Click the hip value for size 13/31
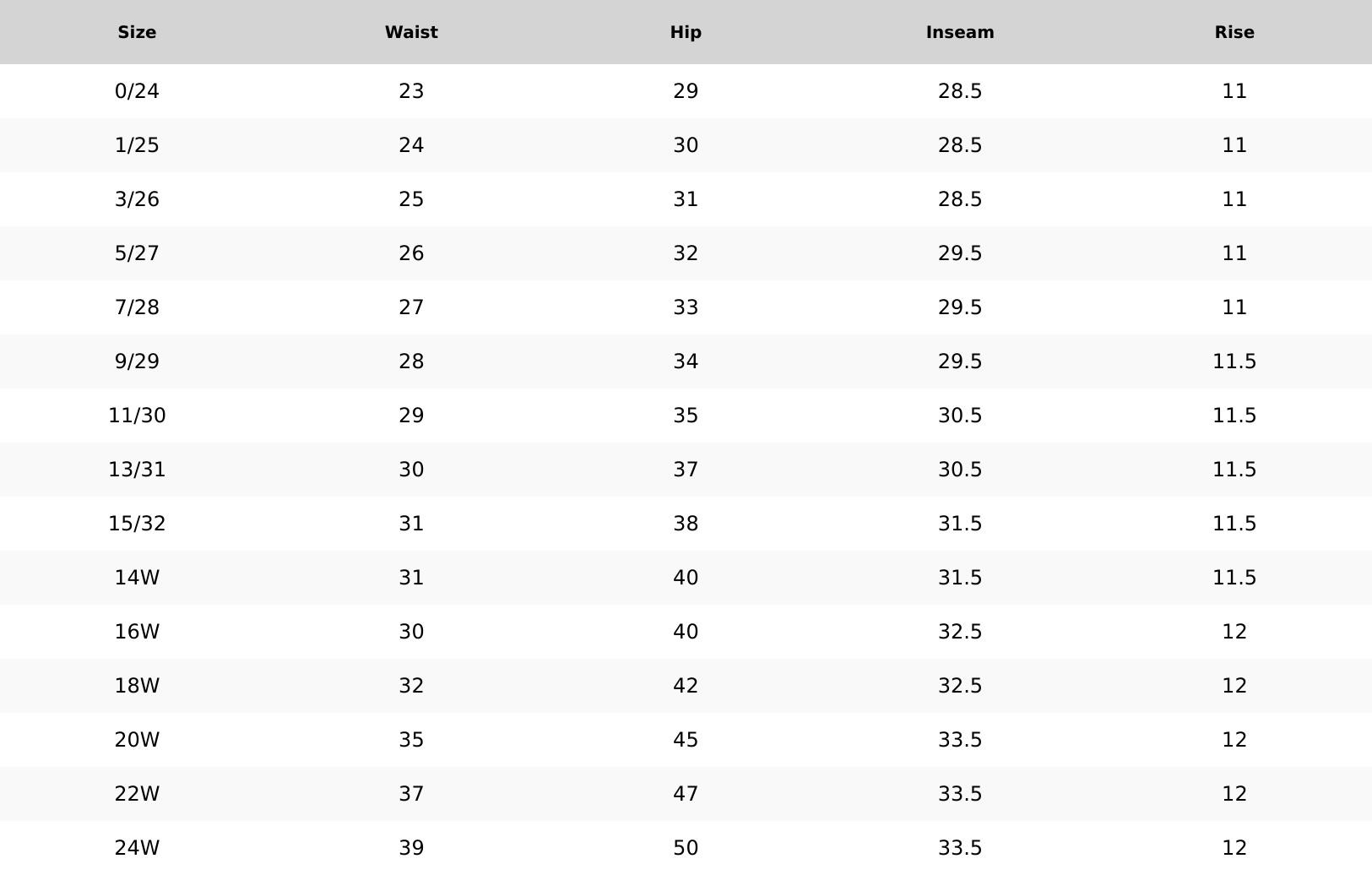 686,470
